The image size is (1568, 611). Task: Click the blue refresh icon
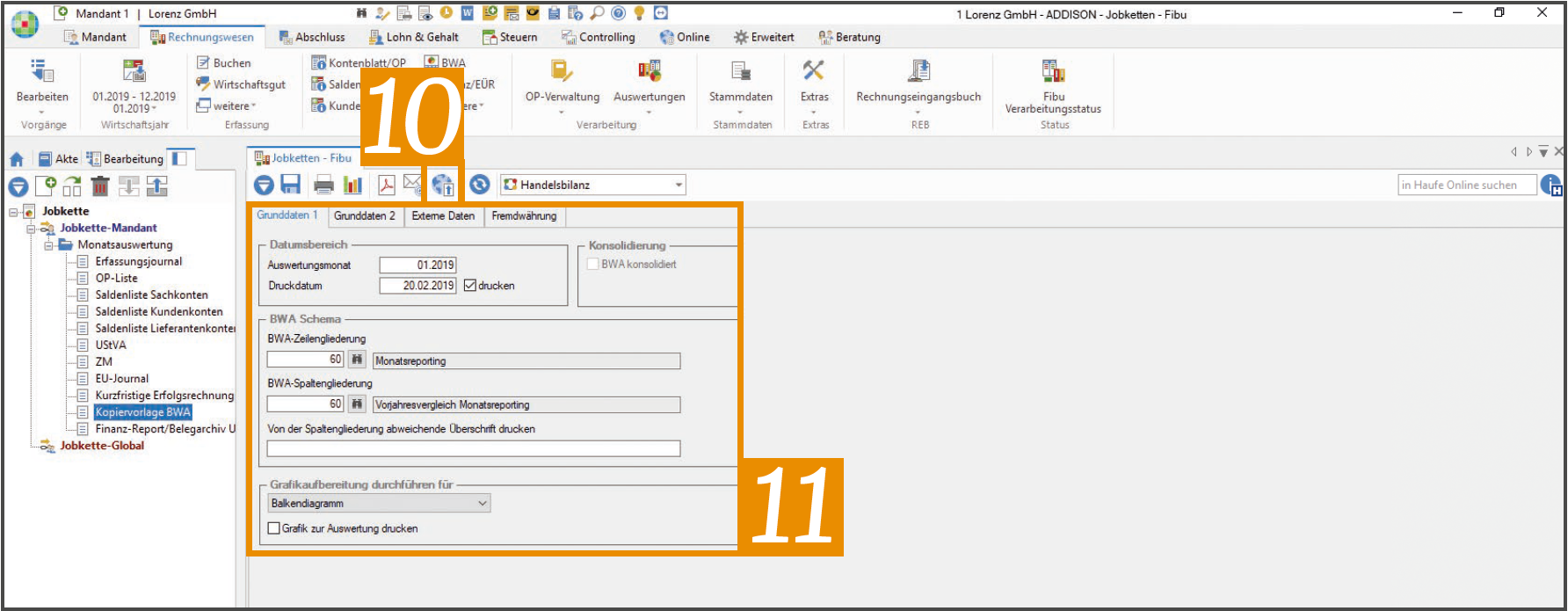pos(479,185)
